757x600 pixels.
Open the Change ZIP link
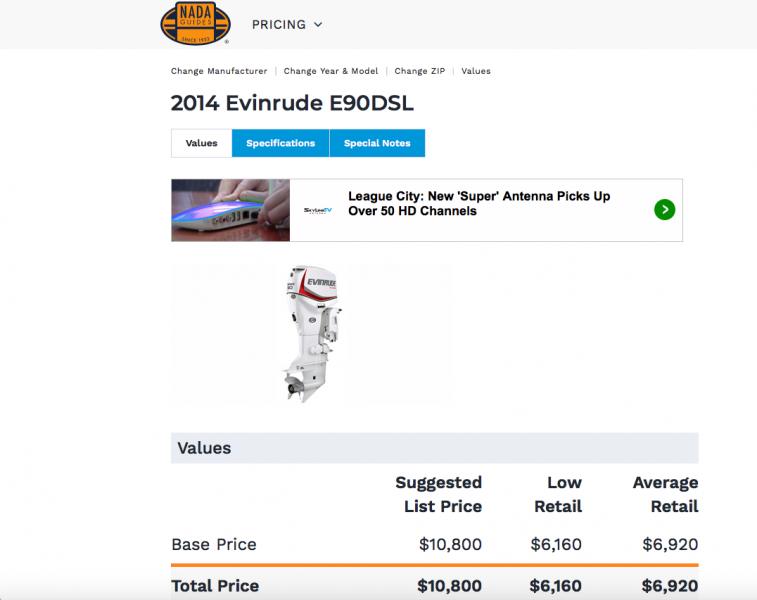[420, 71]
